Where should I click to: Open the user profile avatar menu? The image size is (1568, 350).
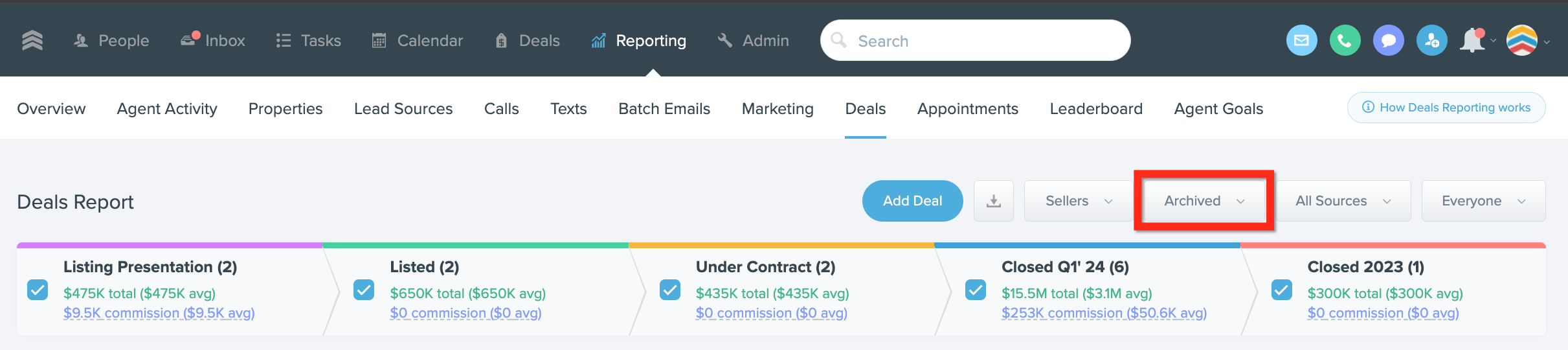tap(1522, 40)
